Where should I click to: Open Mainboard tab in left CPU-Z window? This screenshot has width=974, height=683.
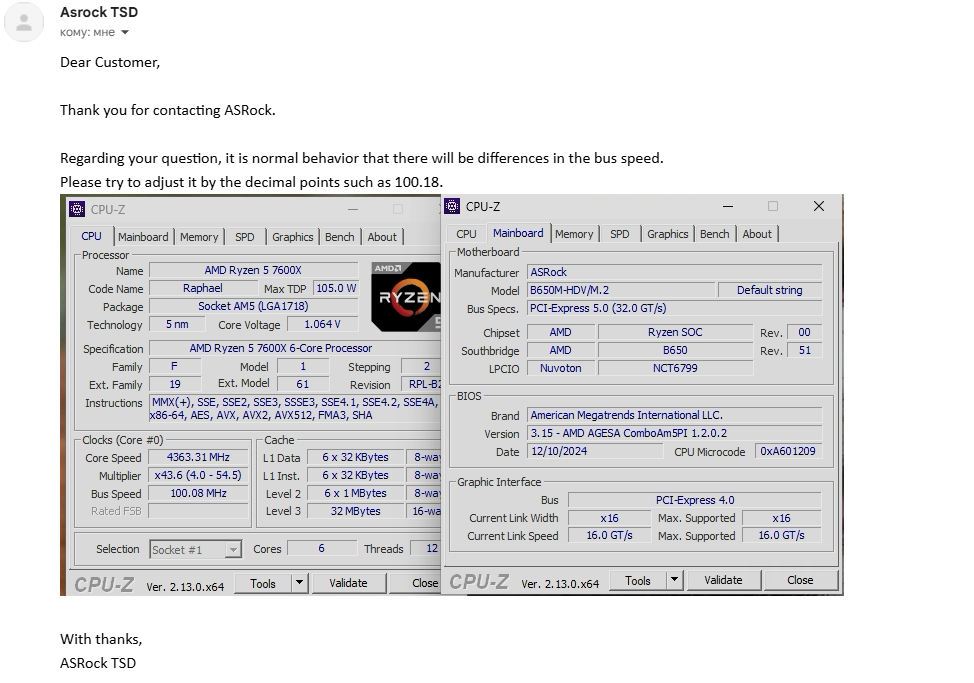pyautogui.click(x=143, y=237)
